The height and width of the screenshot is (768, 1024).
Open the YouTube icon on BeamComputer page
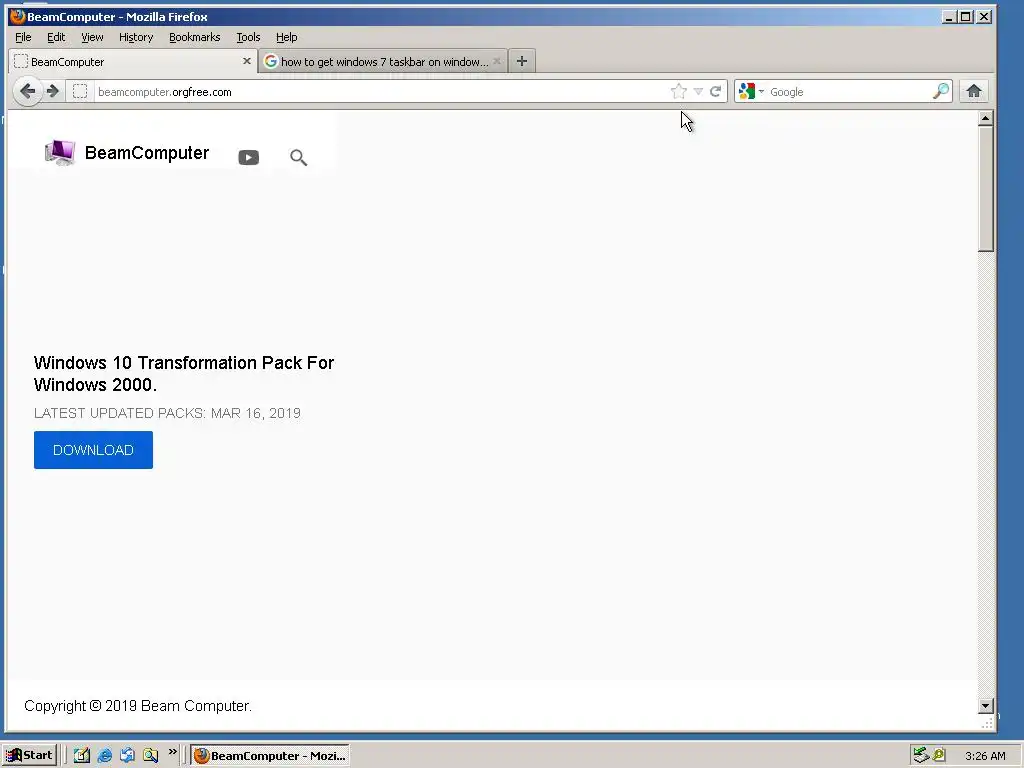click(x=248, y=157)
